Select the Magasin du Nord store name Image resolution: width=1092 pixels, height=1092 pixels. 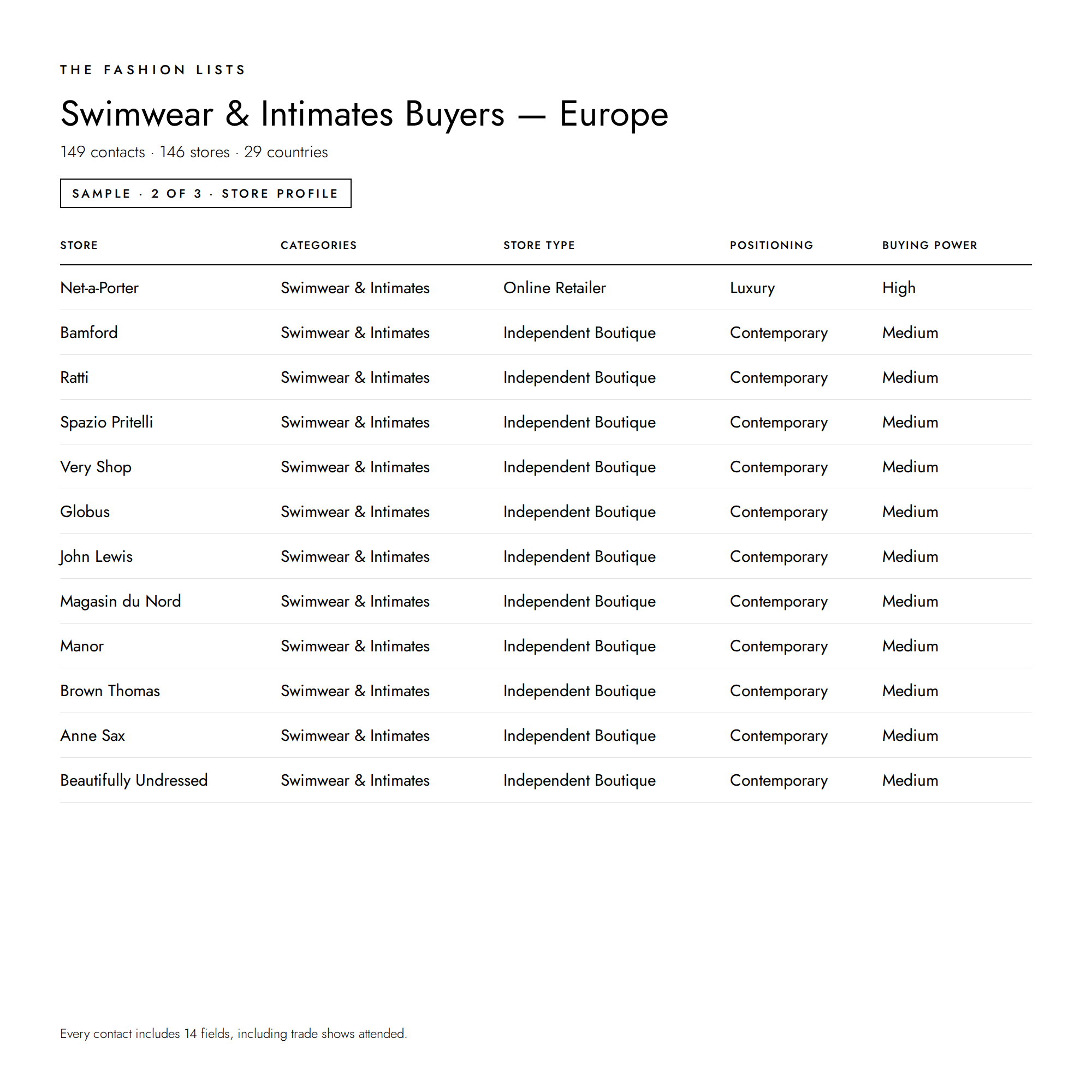tap(121, 601)
